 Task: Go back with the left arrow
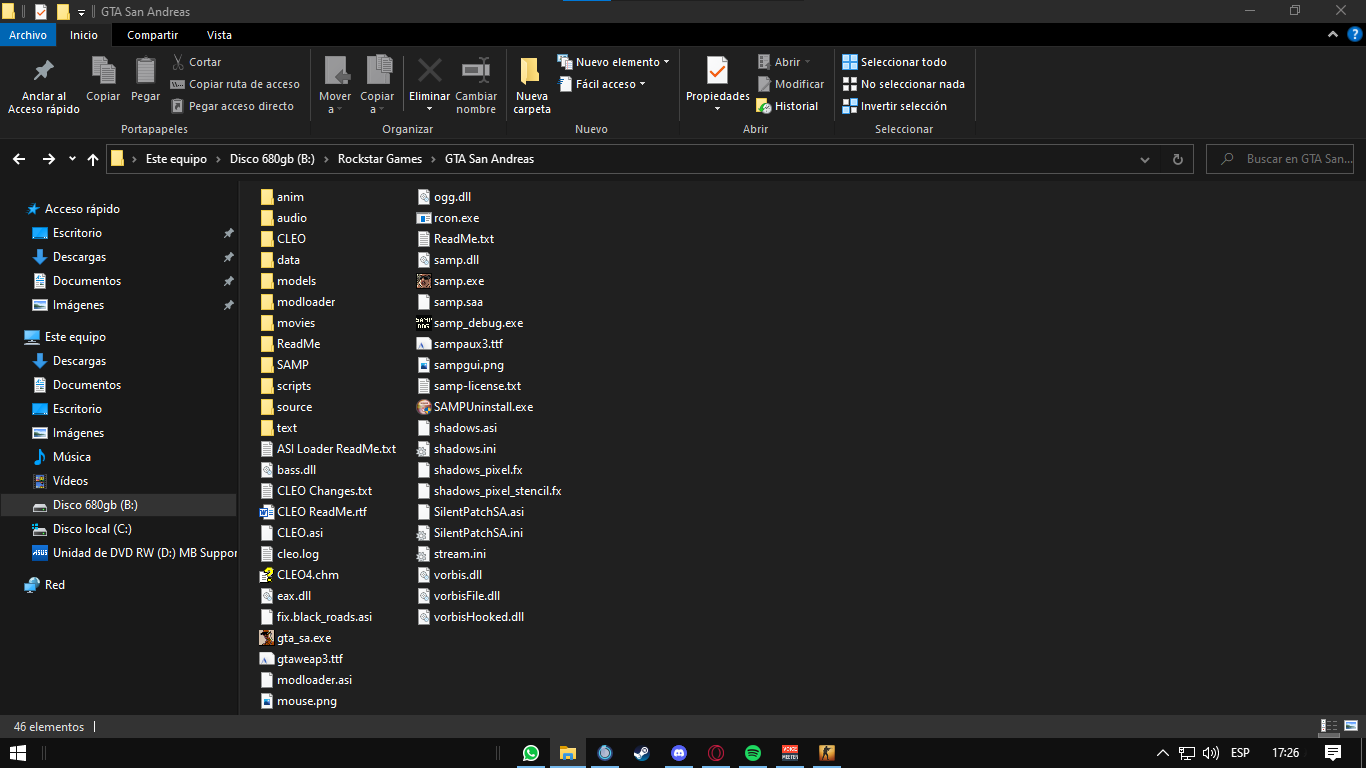point(19,159)
